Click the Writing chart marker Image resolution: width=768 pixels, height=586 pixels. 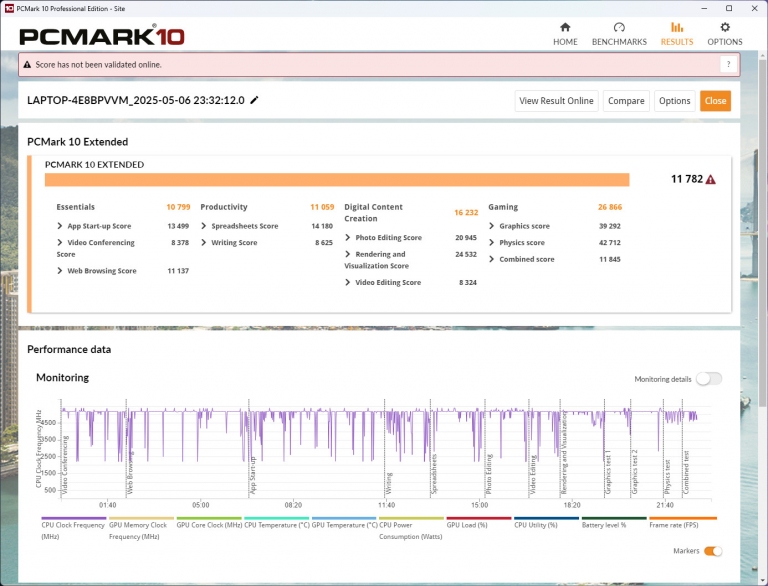coord(389,483)
